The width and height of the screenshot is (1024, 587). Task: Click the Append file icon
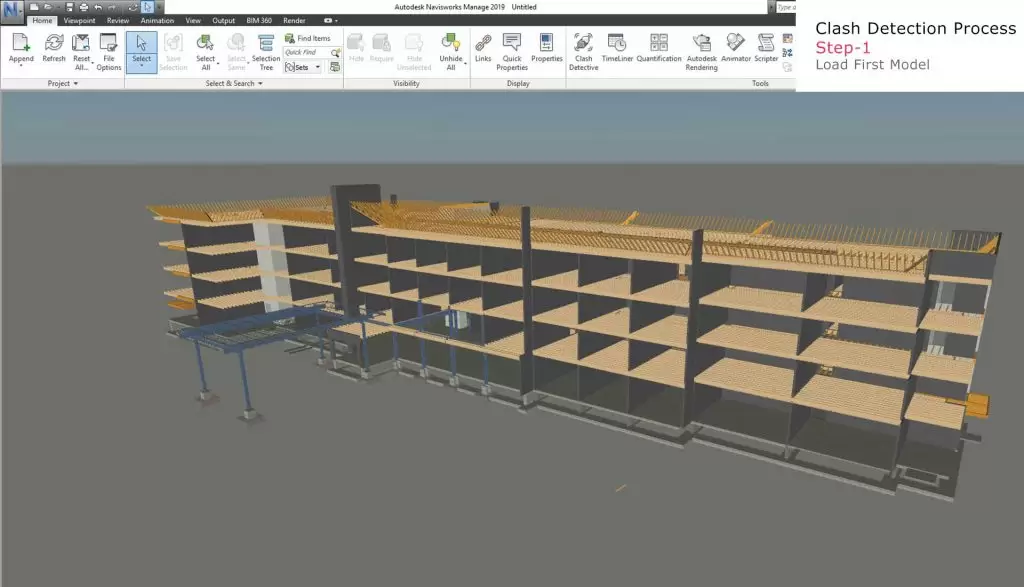coord(21,49)
